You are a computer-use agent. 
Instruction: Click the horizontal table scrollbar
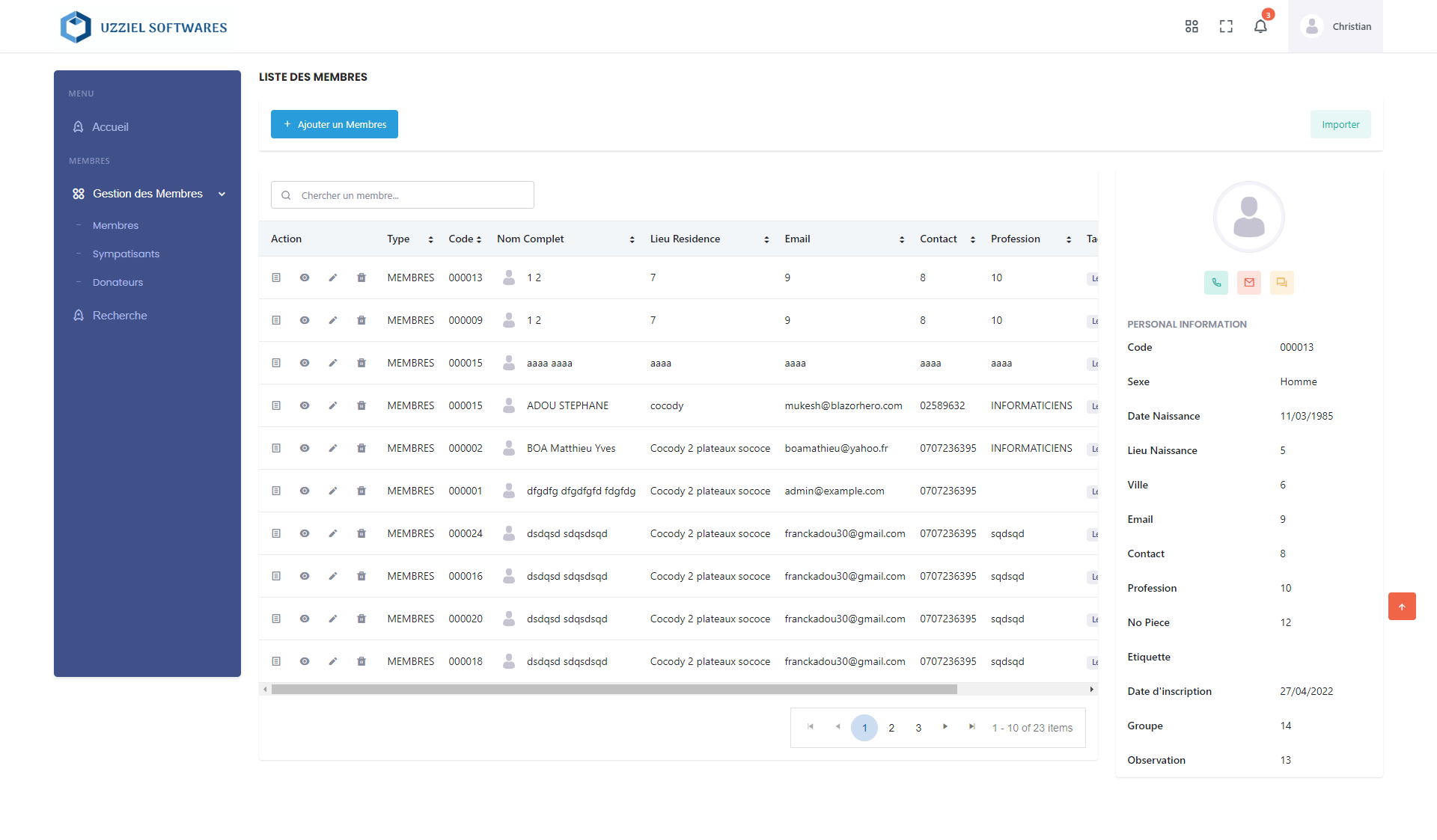coord(614,690)
